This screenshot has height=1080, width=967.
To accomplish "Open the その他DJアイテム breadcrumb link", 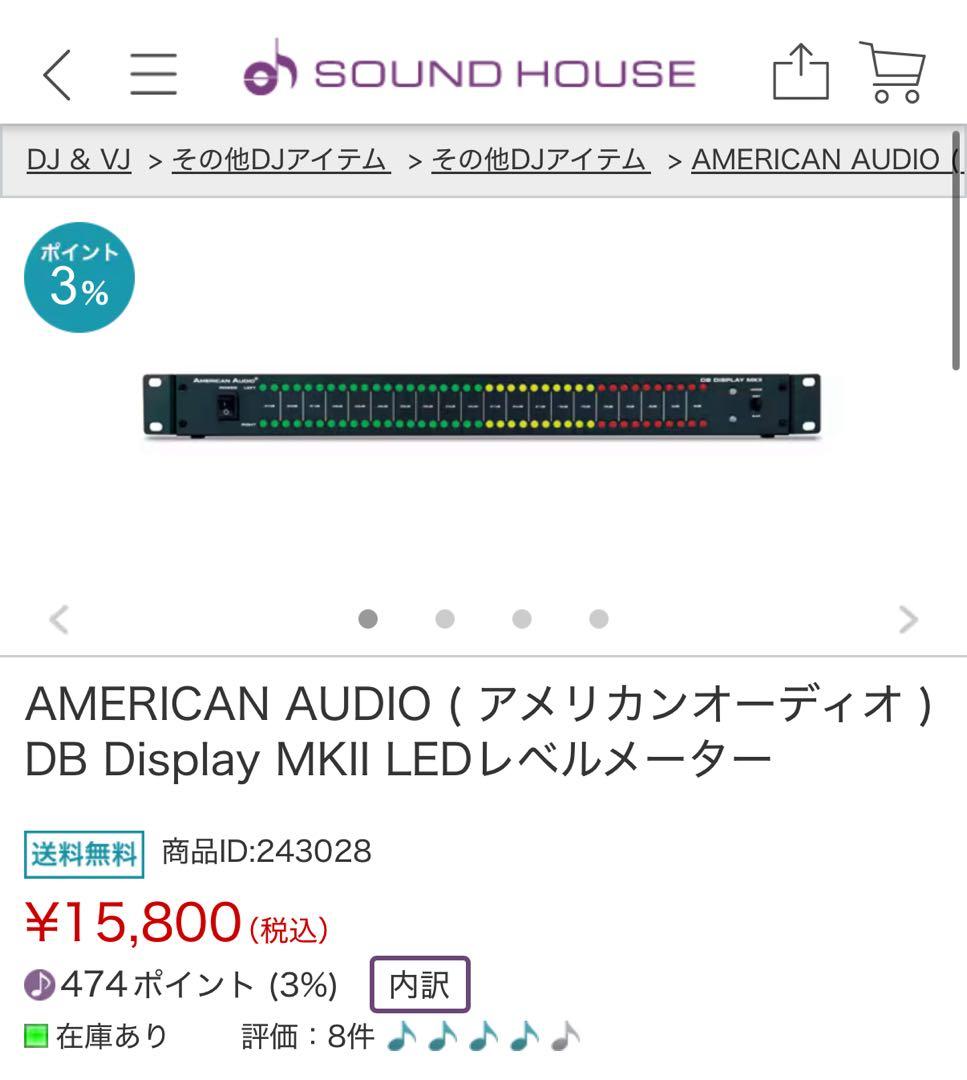I will pyautogui.click(x=278, y=158).
